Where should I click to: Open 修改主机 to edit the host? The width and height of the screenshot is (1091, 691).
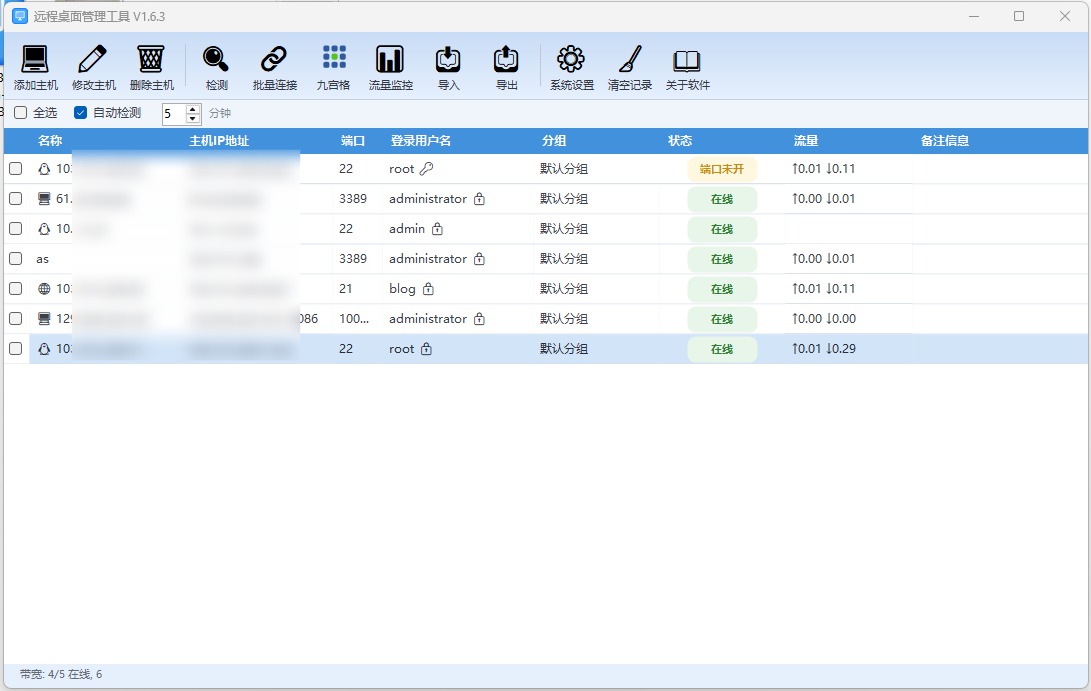coord(93,67)
